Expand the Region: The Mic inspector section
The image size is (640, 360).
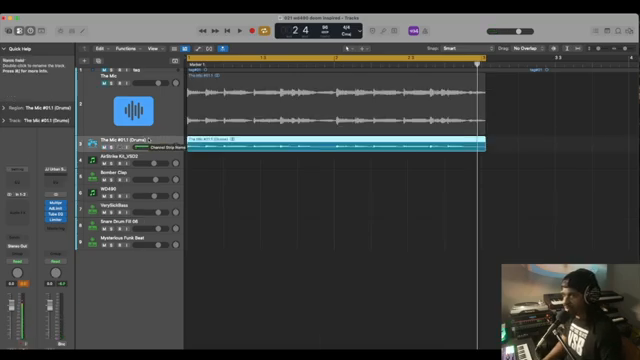point(4,108)
